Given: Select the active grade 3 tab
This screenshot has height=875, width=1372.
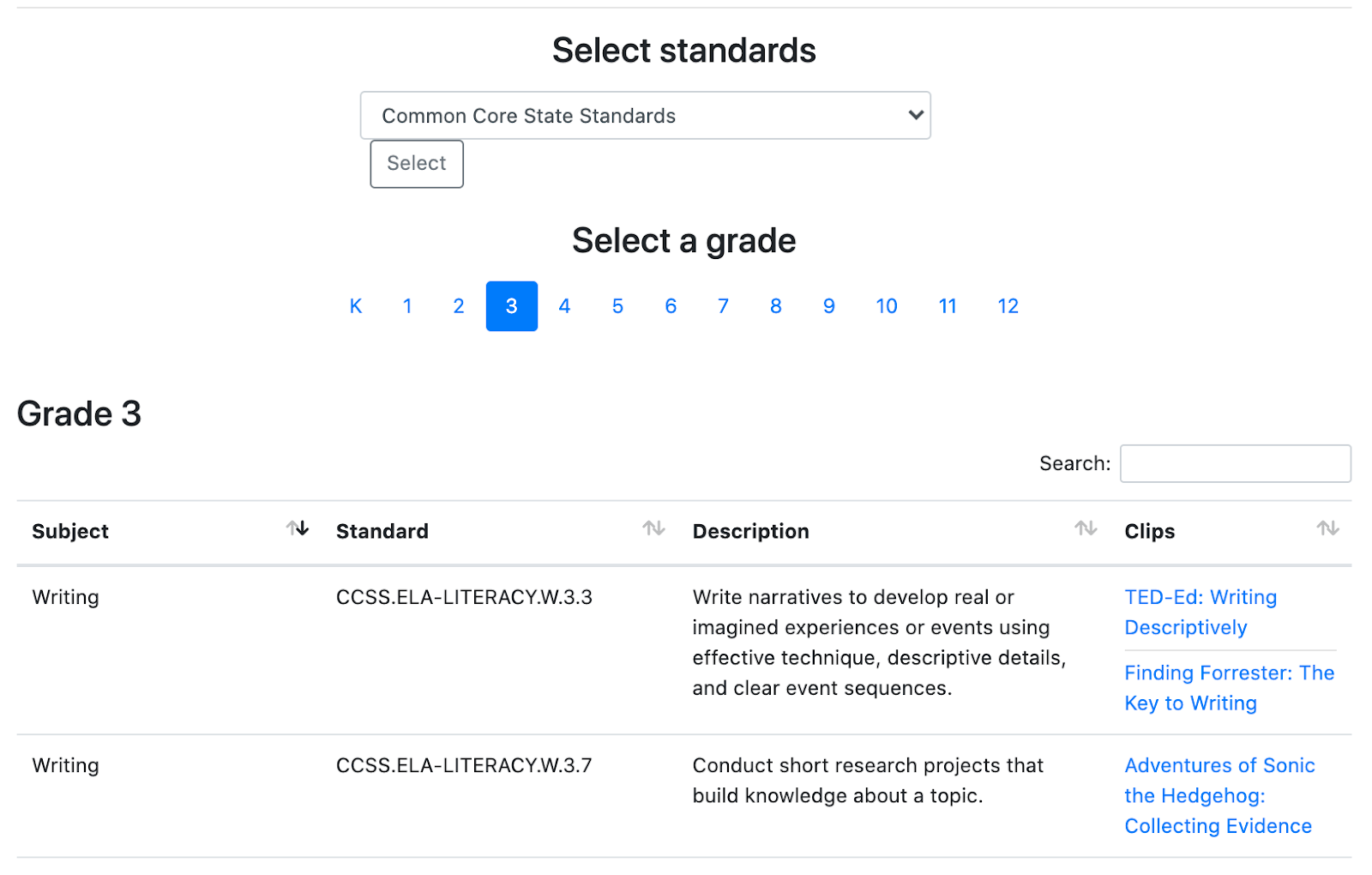Looking at the screenshot, I should pyautogui.click(x=512, y=306).
